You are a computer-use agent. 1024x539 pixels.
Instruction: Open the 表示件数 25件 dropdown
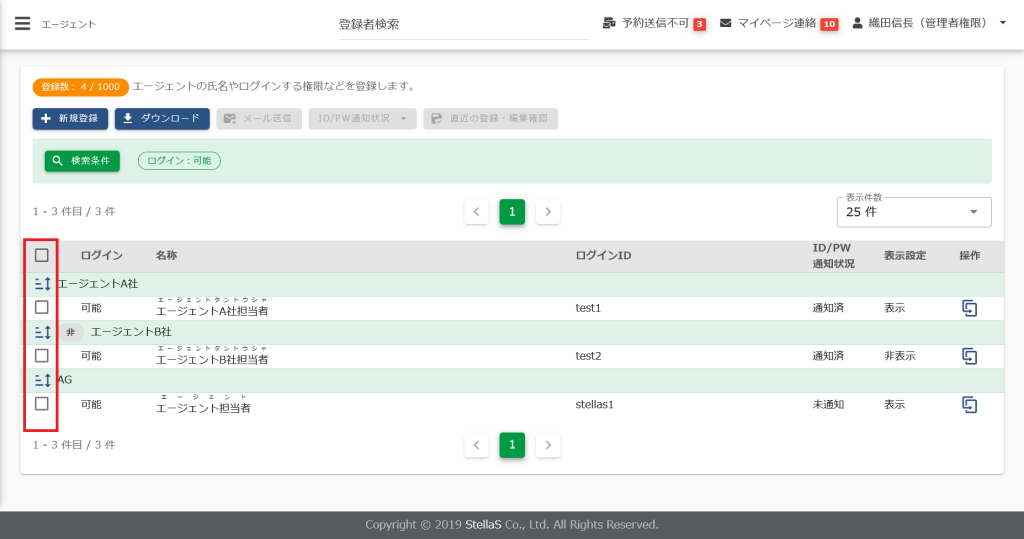point(913,212)
